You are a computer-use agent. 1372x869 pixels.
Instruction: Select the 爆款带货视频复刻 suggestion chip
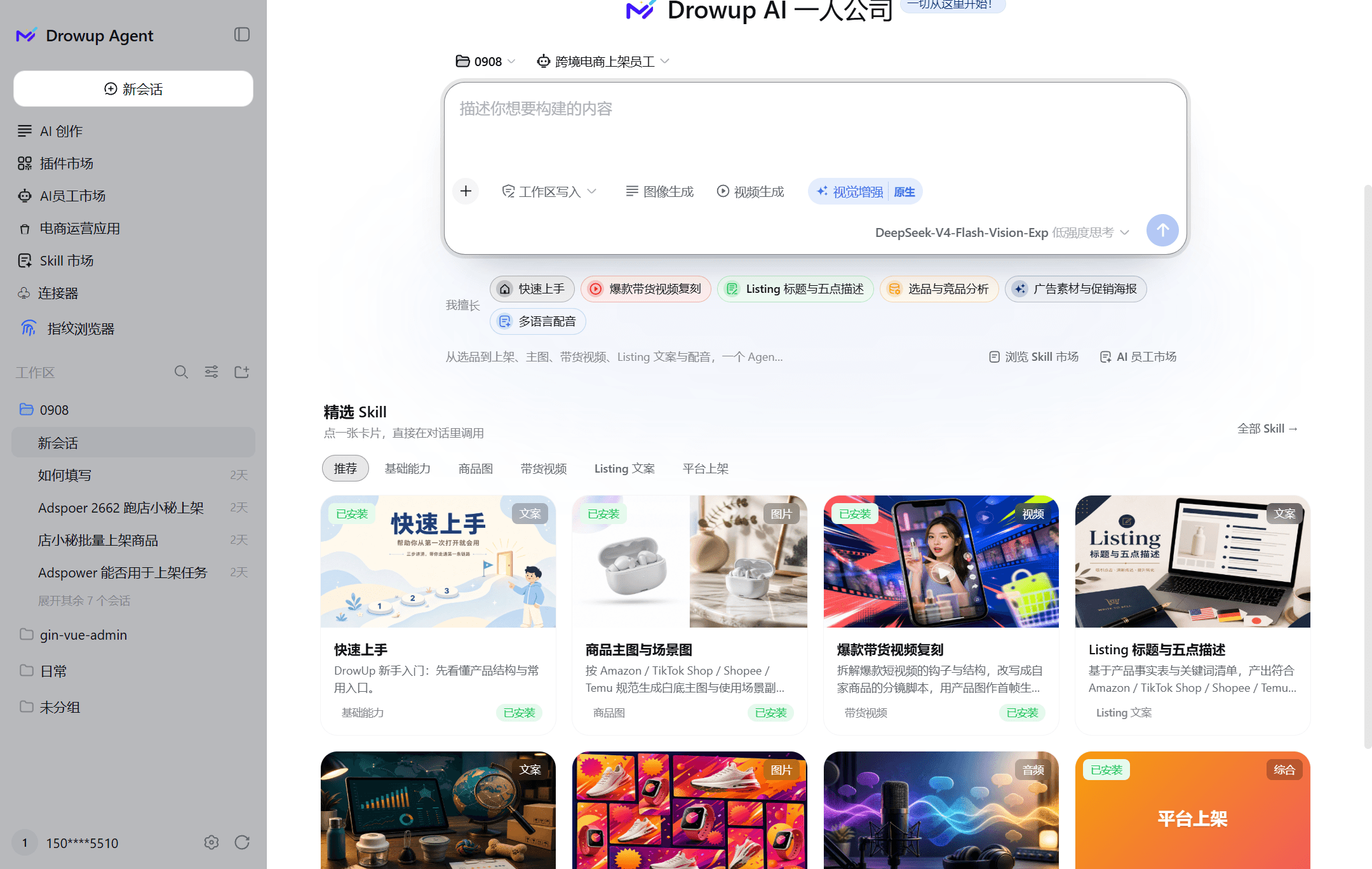[646, 289]
